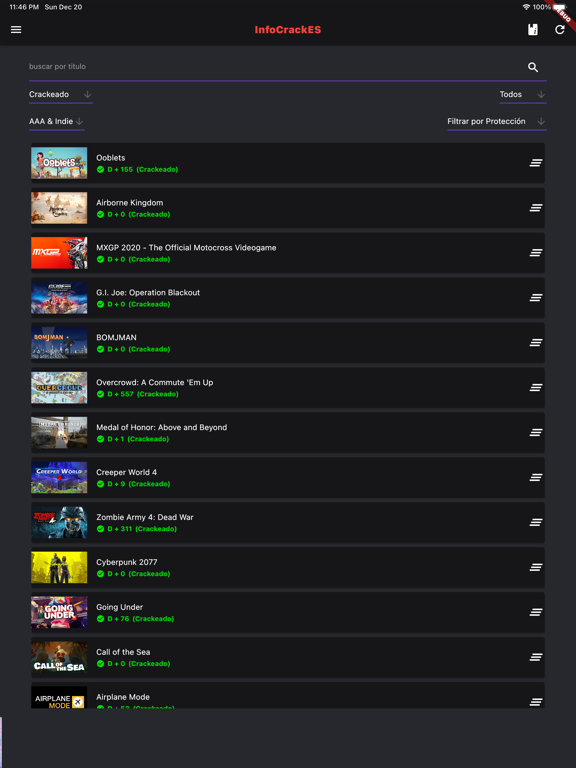Viewport: 576px width, 768px height.
Task: Click the Cyberpunk 2077 cover thumbnail
Action: pyautogui.click(x=59, y=567)
